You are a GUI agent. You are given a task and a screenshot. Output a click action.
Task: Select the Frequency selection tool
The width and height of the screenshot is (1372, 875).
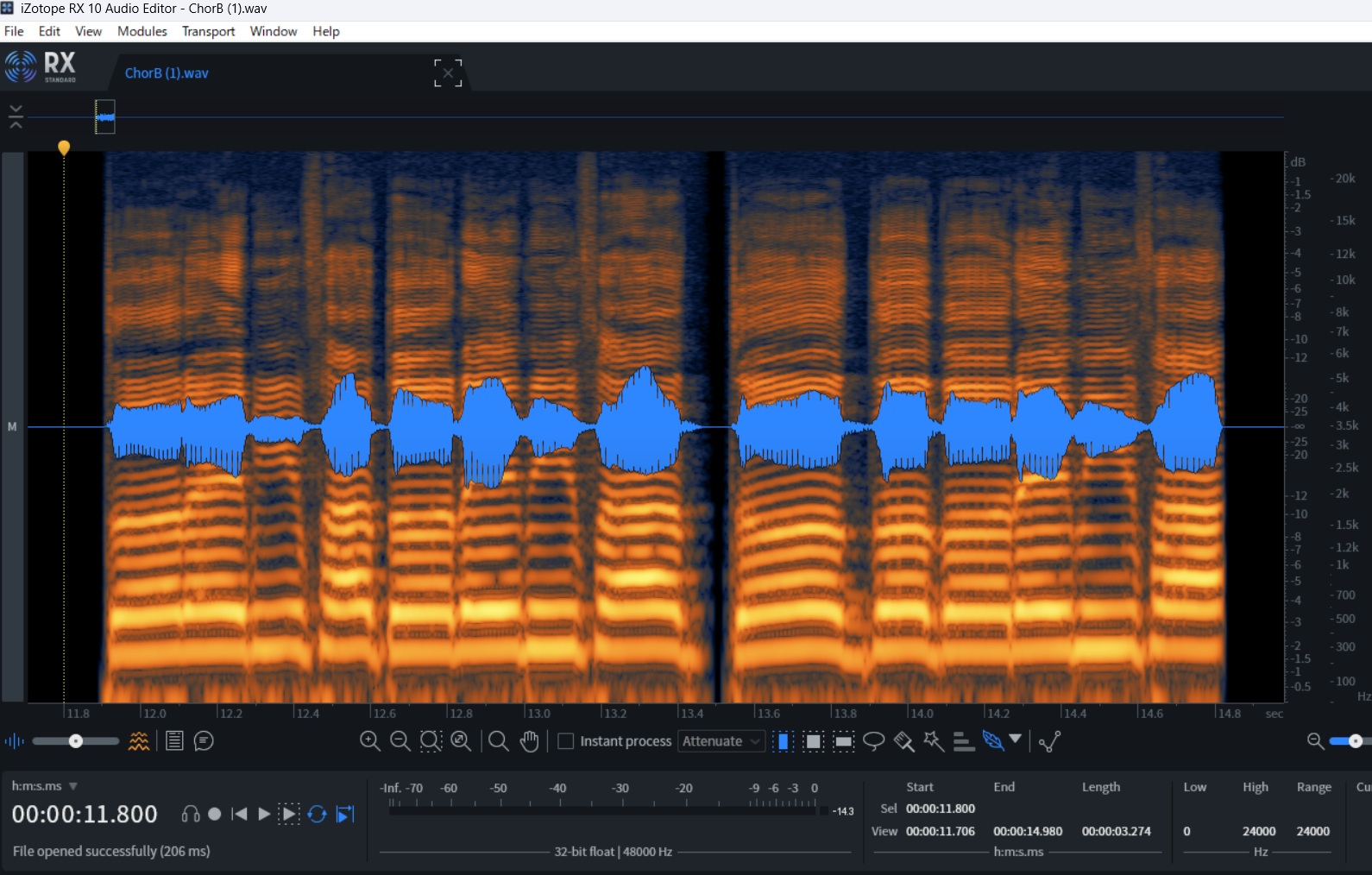[843, 741]
